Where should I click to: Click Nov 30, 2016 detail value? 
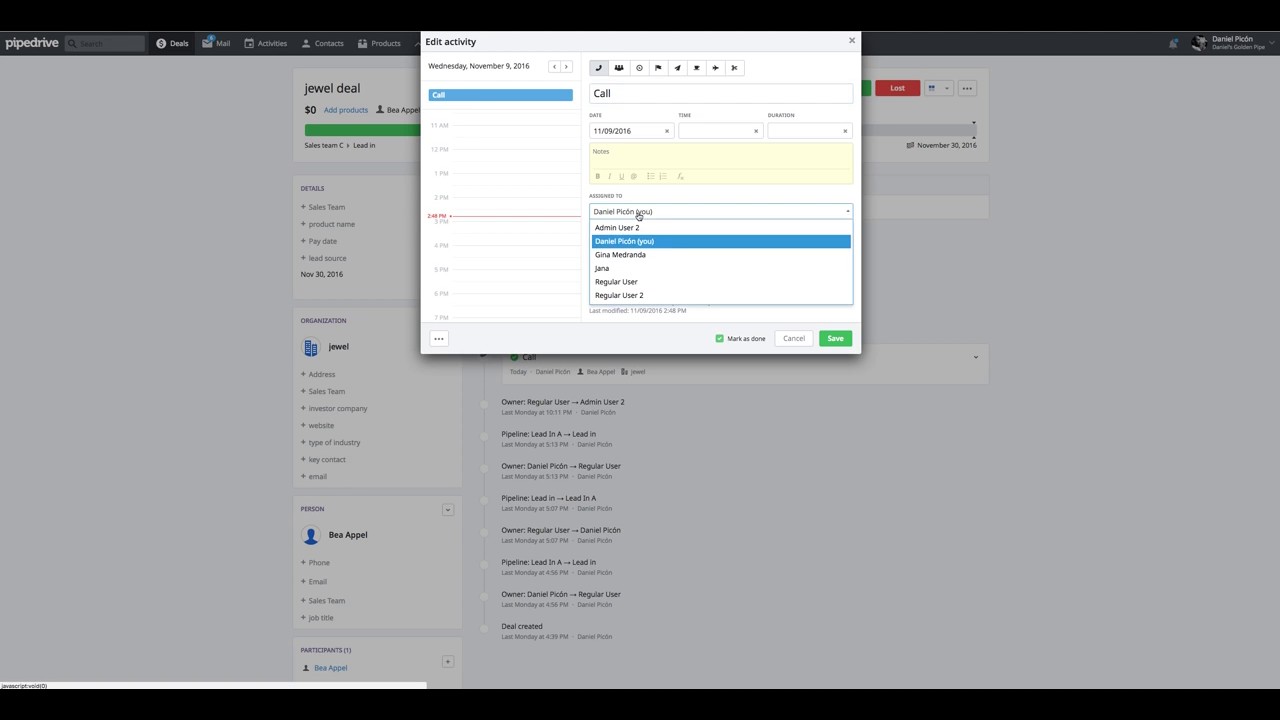(x=322, y=274)
